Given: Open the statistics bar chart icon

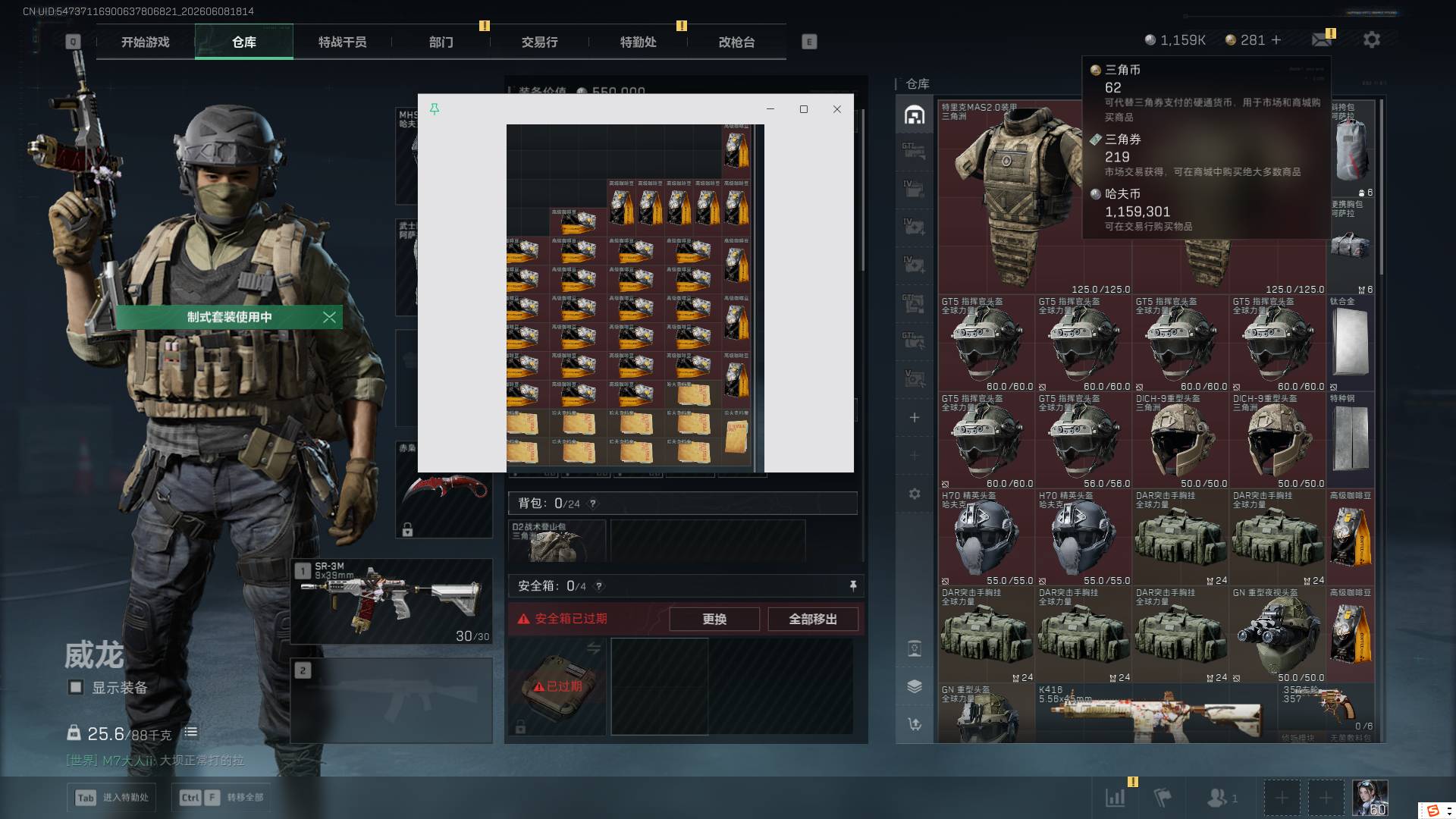Looking at the screenshot, I should pyautogui.click(x=1116, y=798).
